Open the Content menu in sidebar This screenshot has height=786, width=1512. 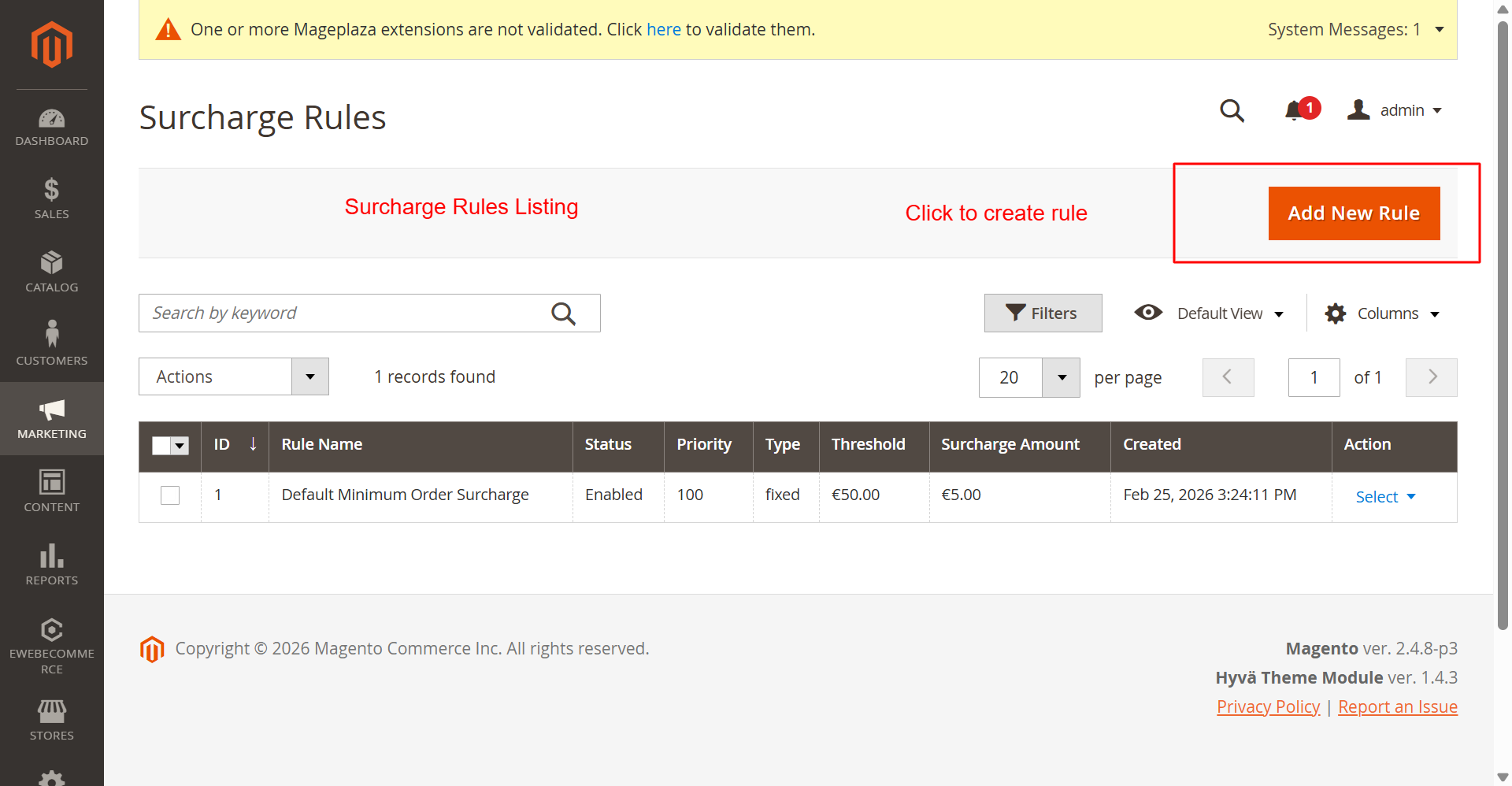point(52,491)
